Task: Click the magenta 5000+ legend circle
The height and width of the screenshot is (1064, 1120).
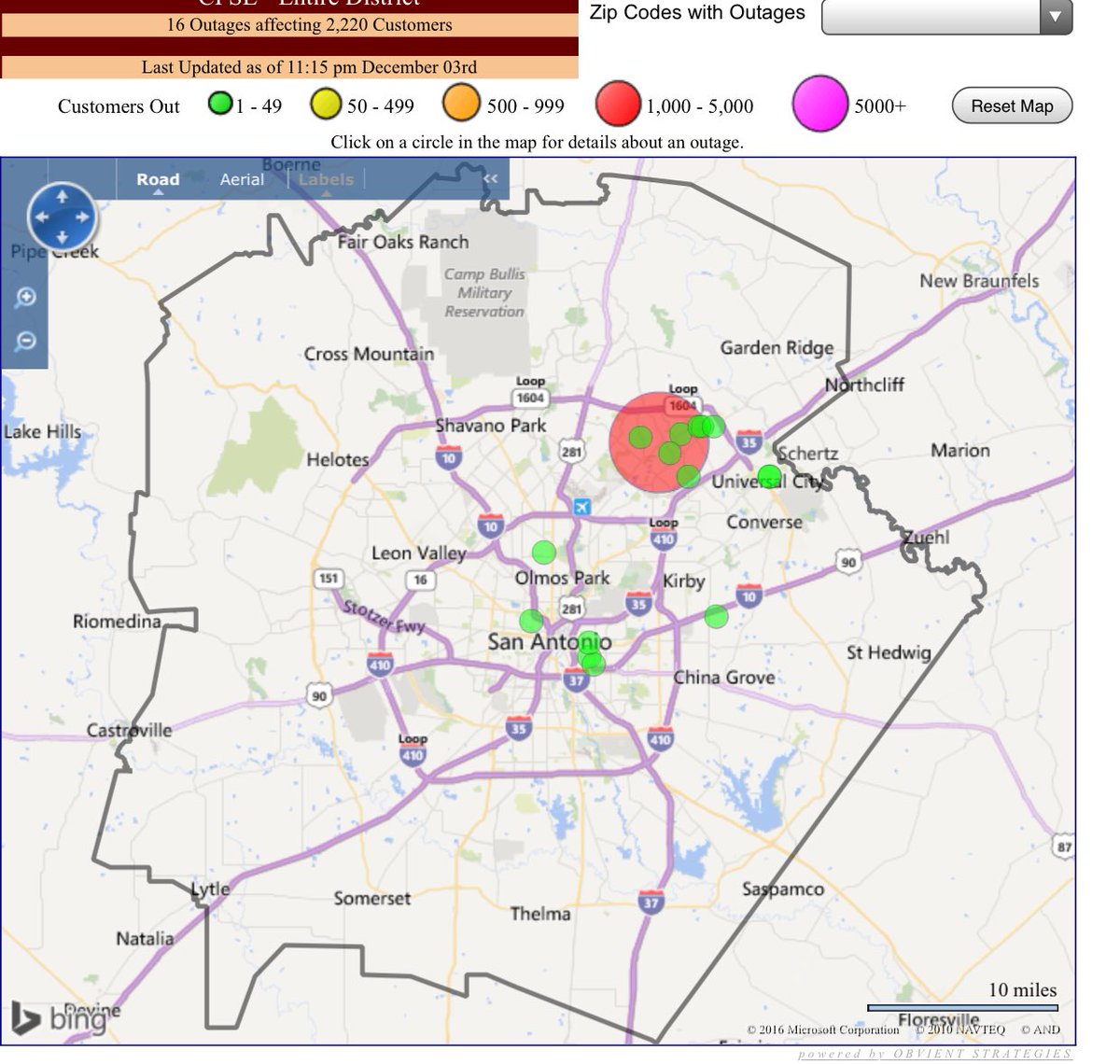Action: click(x=819, y=104)
